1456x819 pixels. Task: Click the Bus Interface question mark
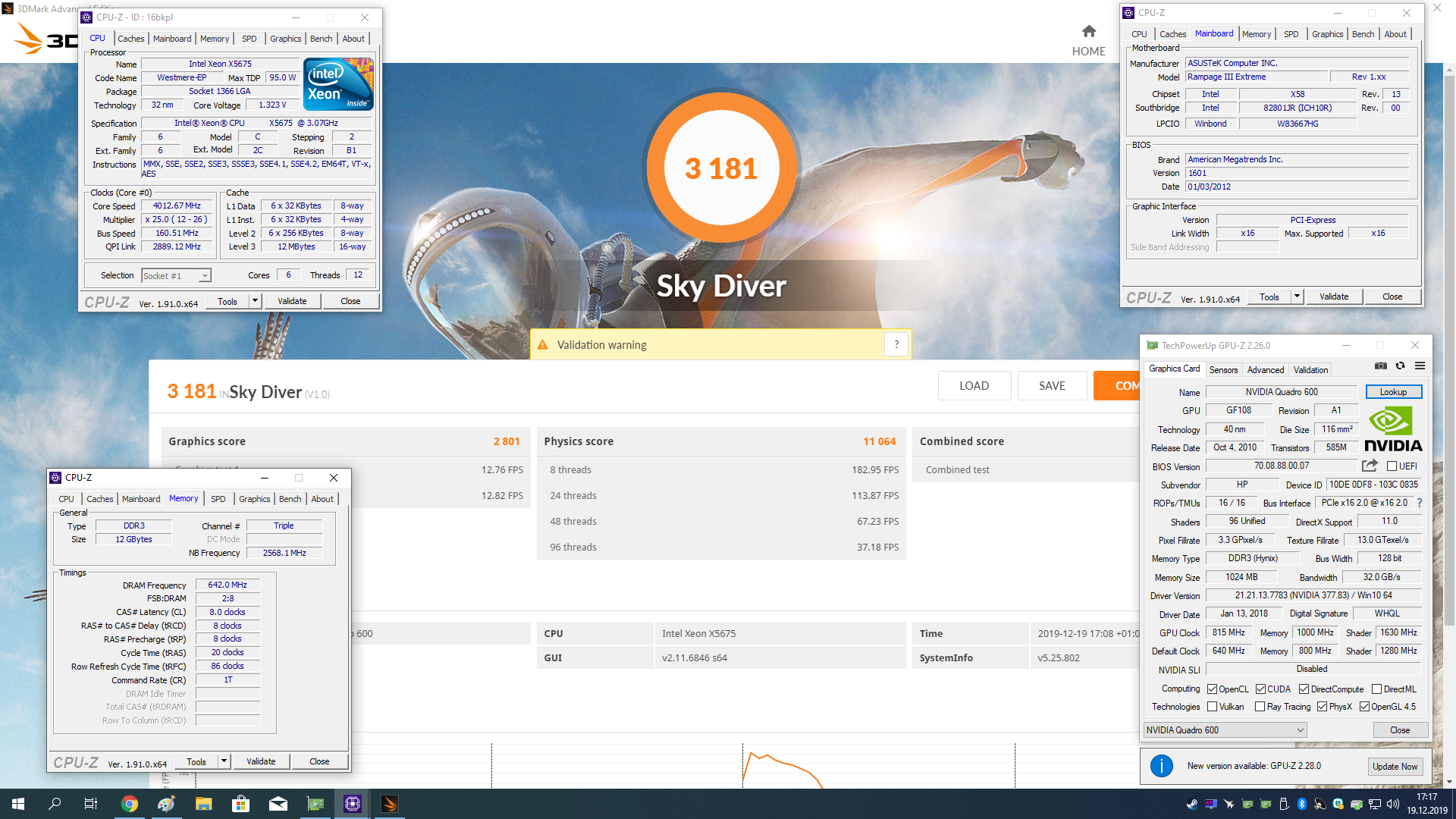click(1419, 503)
